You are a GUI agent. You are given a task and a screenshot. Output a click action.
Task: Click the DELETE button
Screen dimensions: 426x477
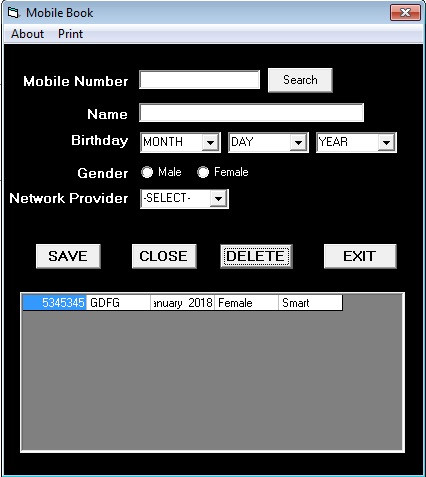coord(256,256)
